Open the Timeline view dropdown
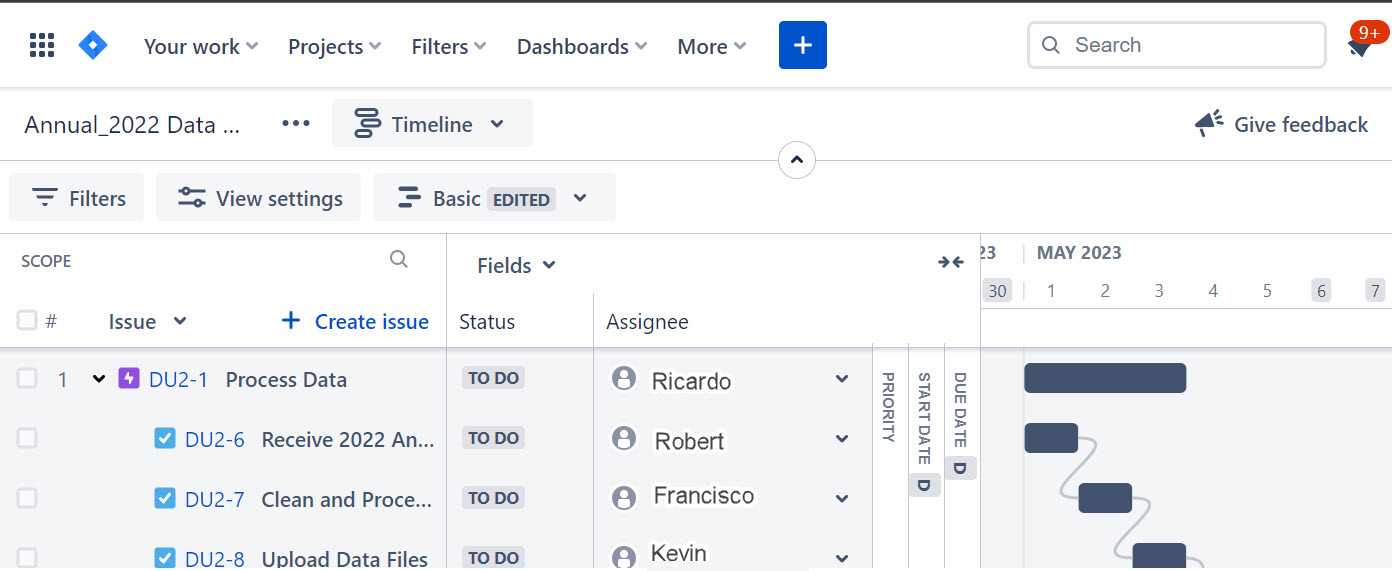 432,123
